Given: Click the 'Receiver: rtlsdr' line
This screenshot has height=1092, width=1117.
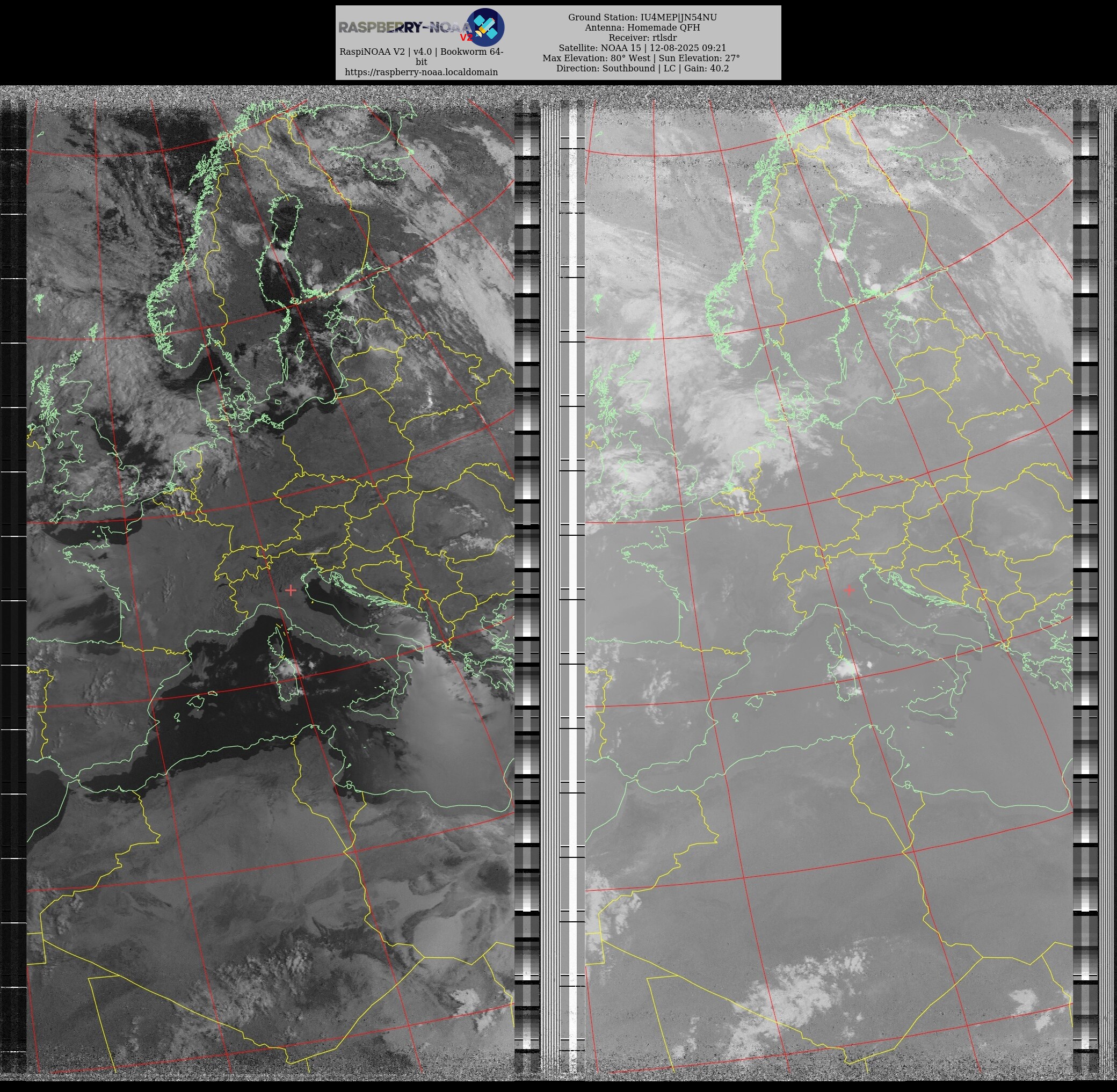Looking at the screenshot, I should (x=642, y=38).
